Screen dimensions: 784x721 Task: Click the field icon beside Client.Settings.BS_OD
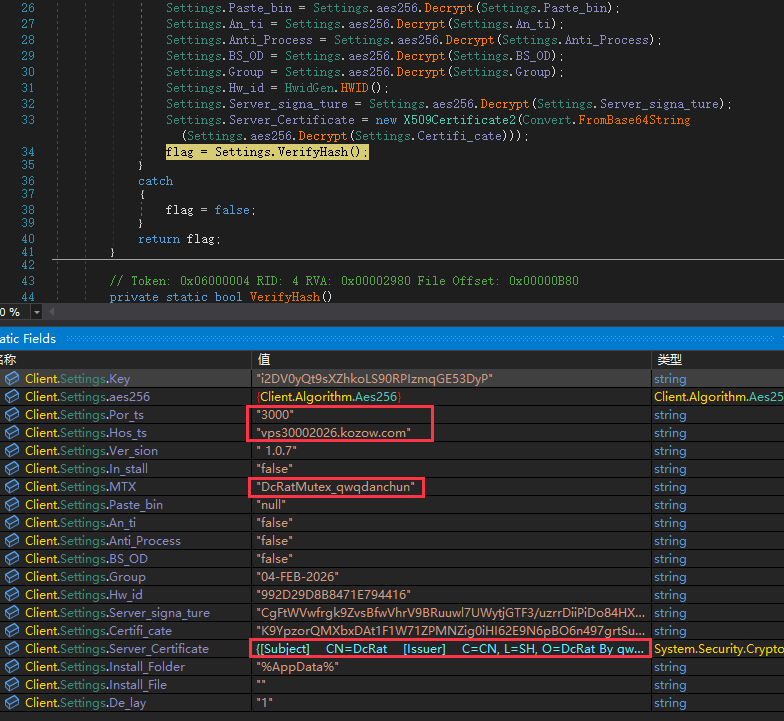(12, 558)
